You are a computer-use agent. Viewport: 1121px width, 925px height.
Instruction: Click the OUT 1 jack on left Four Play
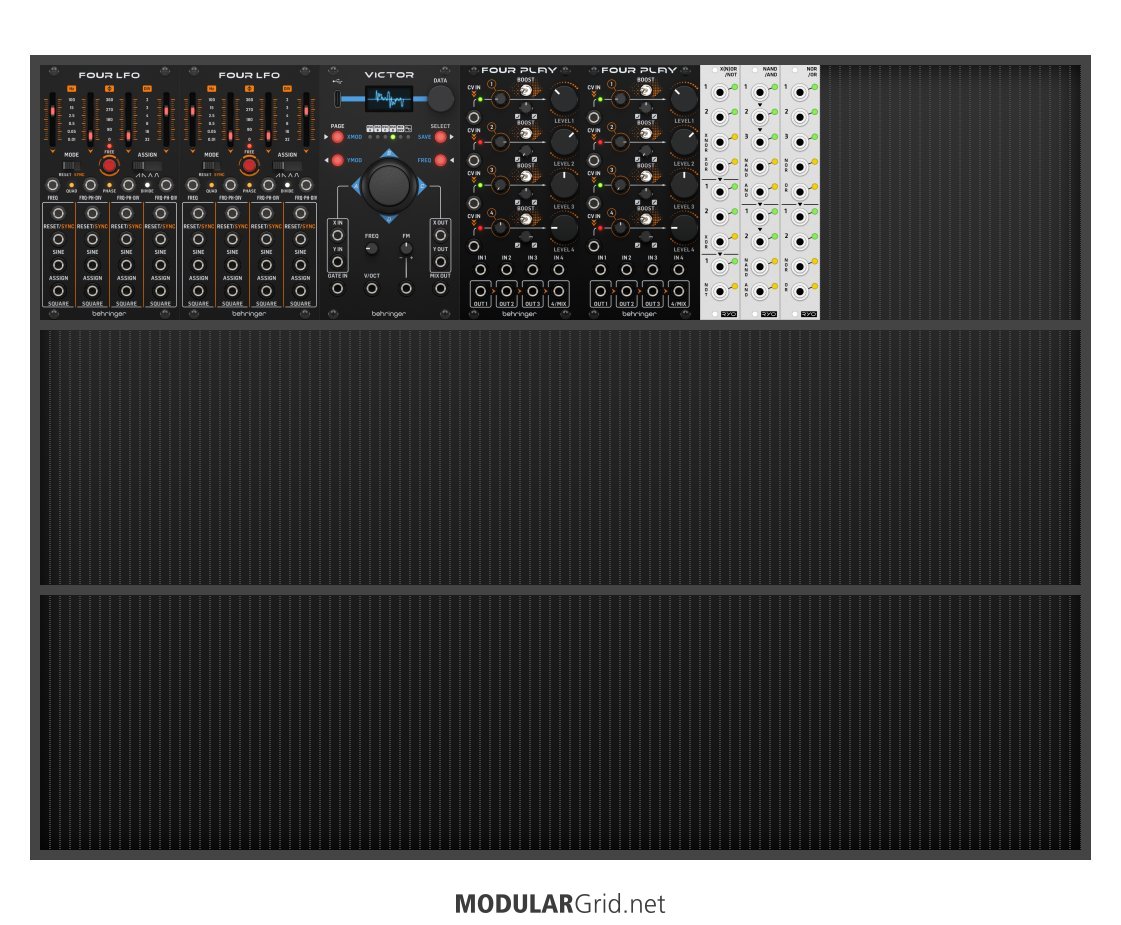[x=480, y=292]
